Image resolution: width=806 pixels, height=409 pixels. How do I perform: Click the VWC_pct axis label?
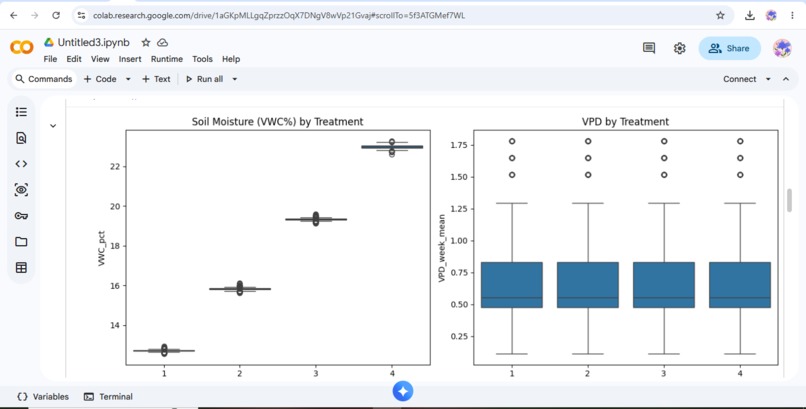(101, 247)
